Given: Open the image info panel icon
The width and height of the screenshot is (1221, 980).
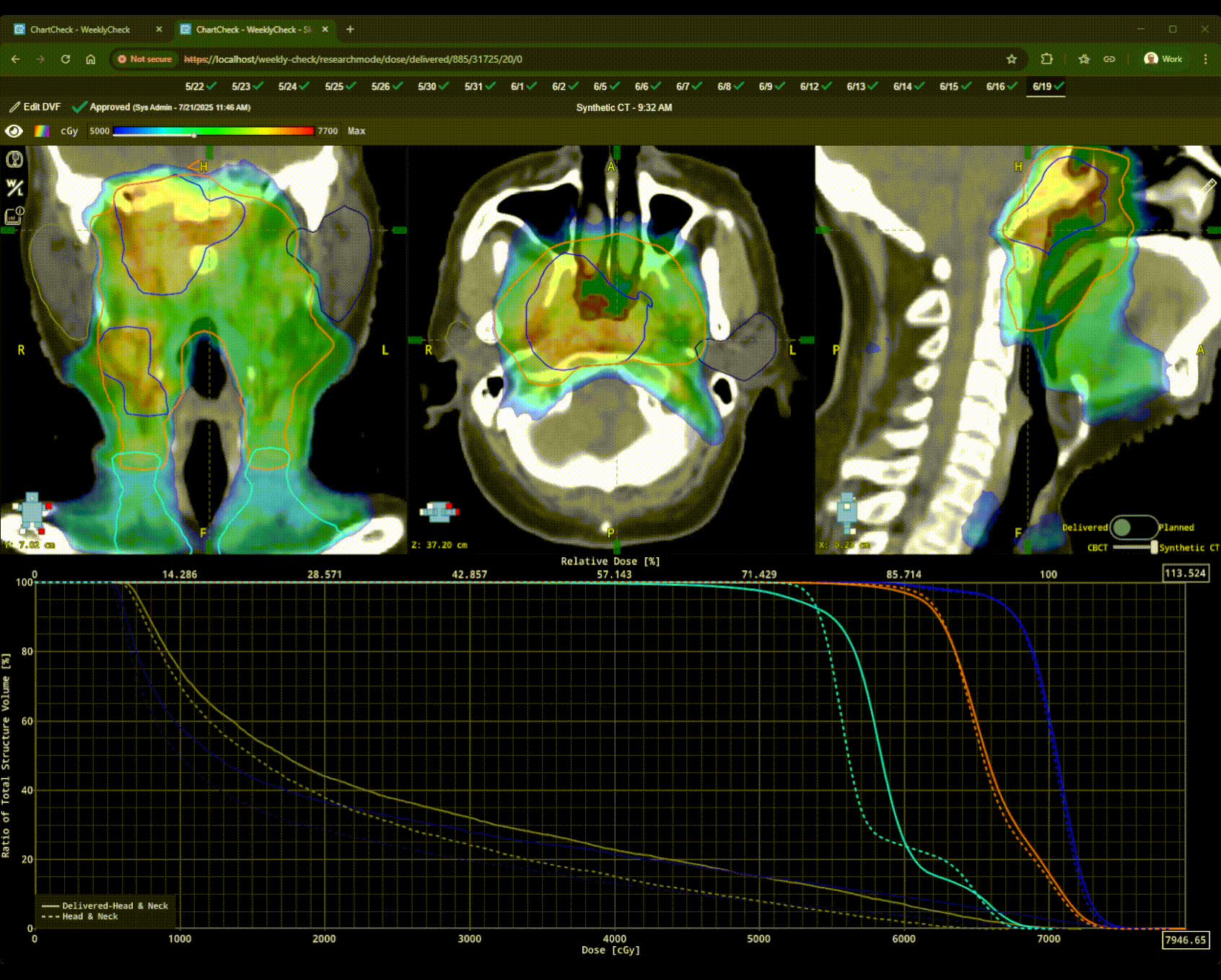Looking at the screenshot, I should tap(14, 216).
